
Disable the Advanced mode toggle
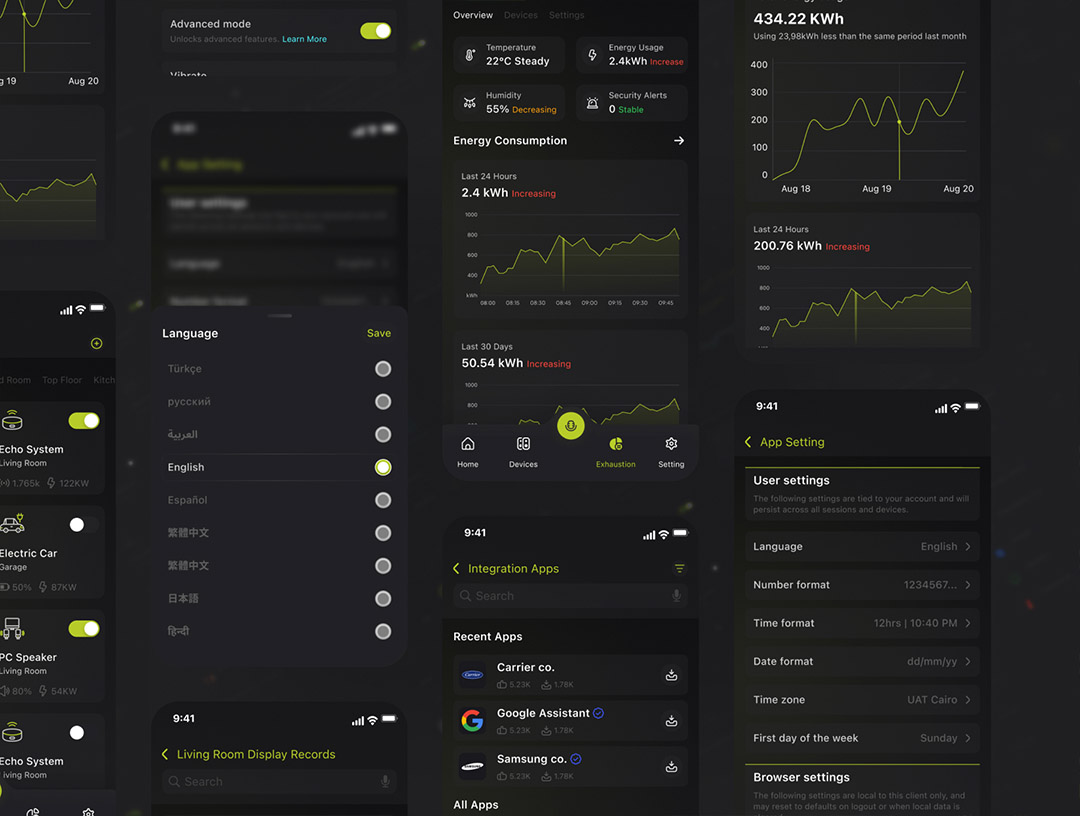coord(375,31)
